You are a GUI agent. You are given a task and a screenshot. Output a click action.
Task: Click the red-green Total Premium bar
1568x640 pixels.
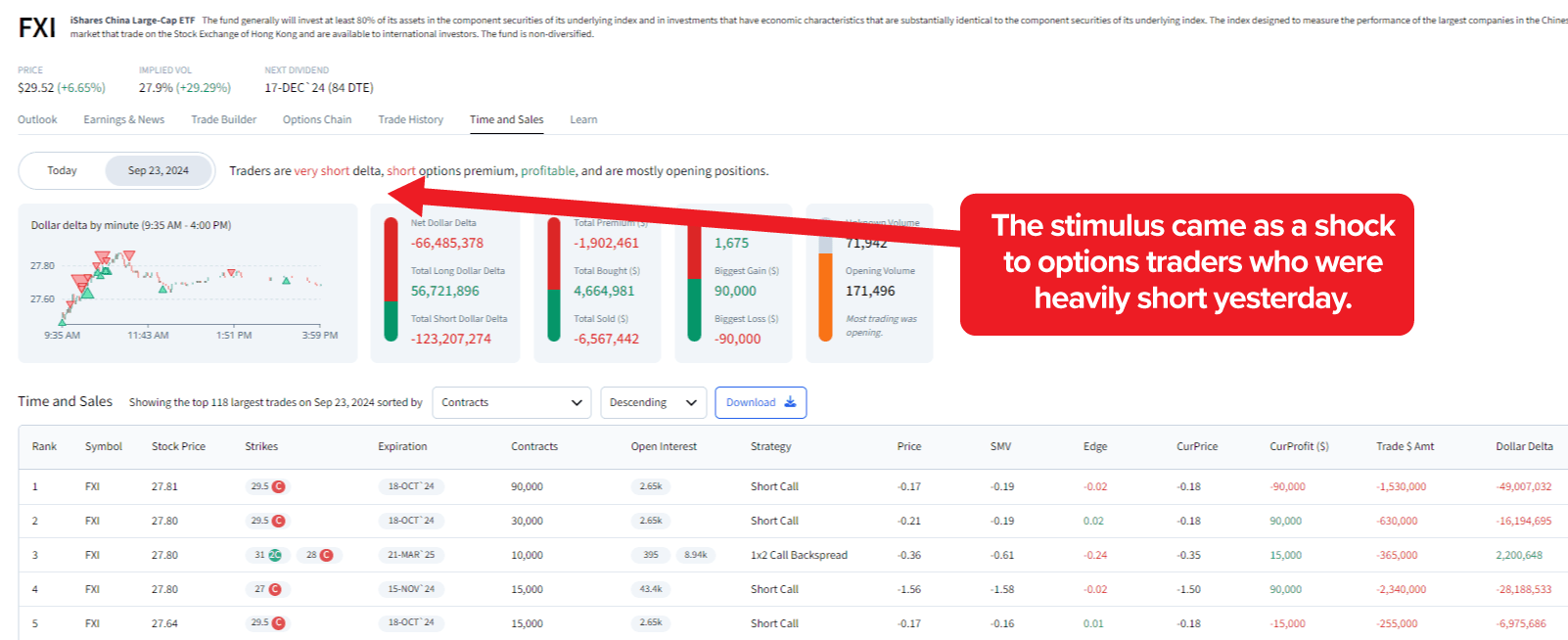pos(554,279)
